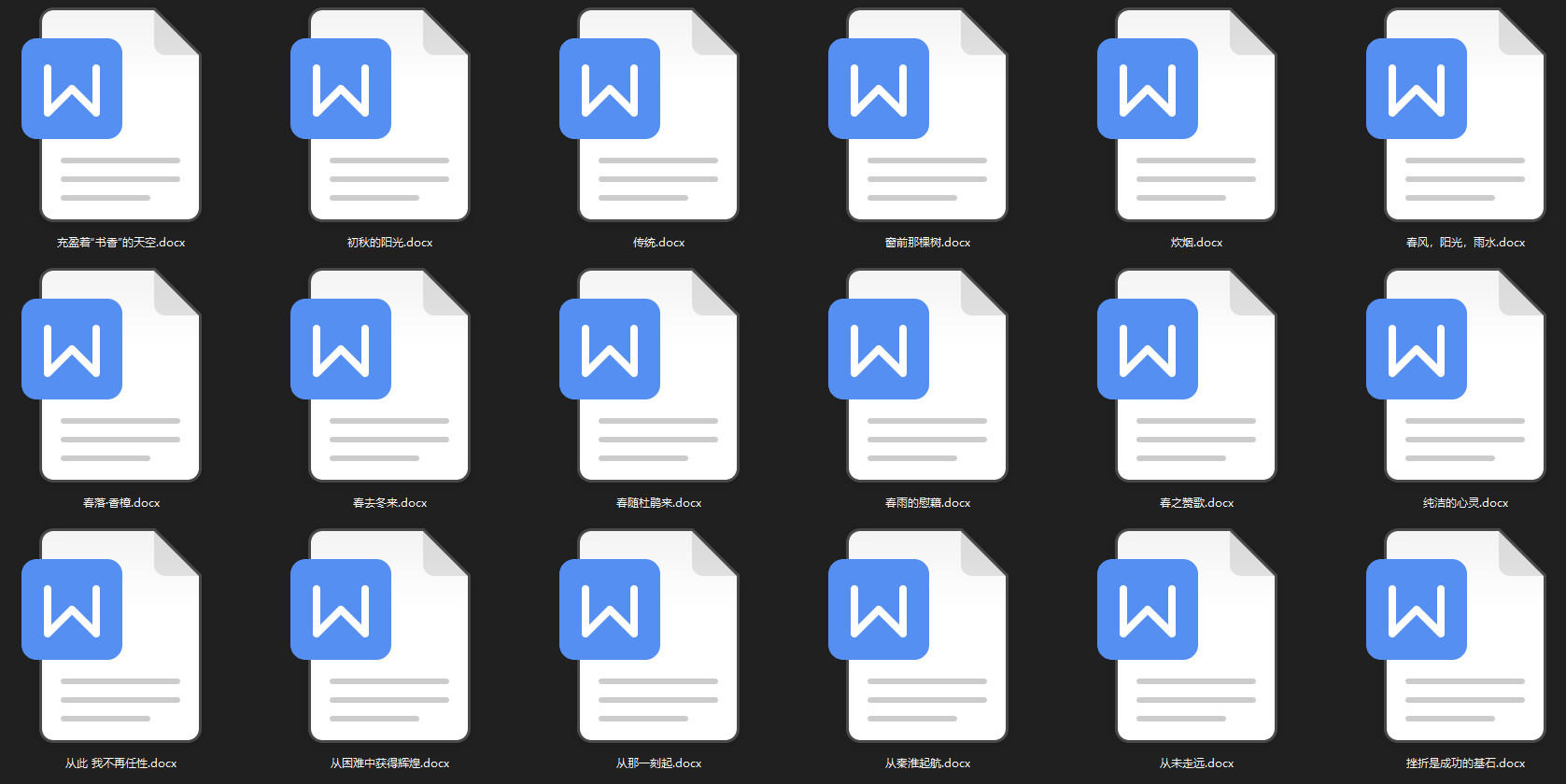Select the 从此 我不再任性.docx file icon
The height and width of the screenshot is (784, 1566).
(x=111, y=636)
